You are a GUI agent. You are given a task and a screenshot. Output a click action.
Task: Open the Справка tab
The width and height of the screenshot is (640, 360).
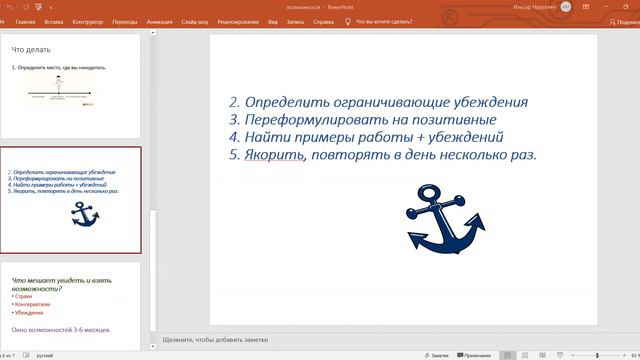coord(324,22)
